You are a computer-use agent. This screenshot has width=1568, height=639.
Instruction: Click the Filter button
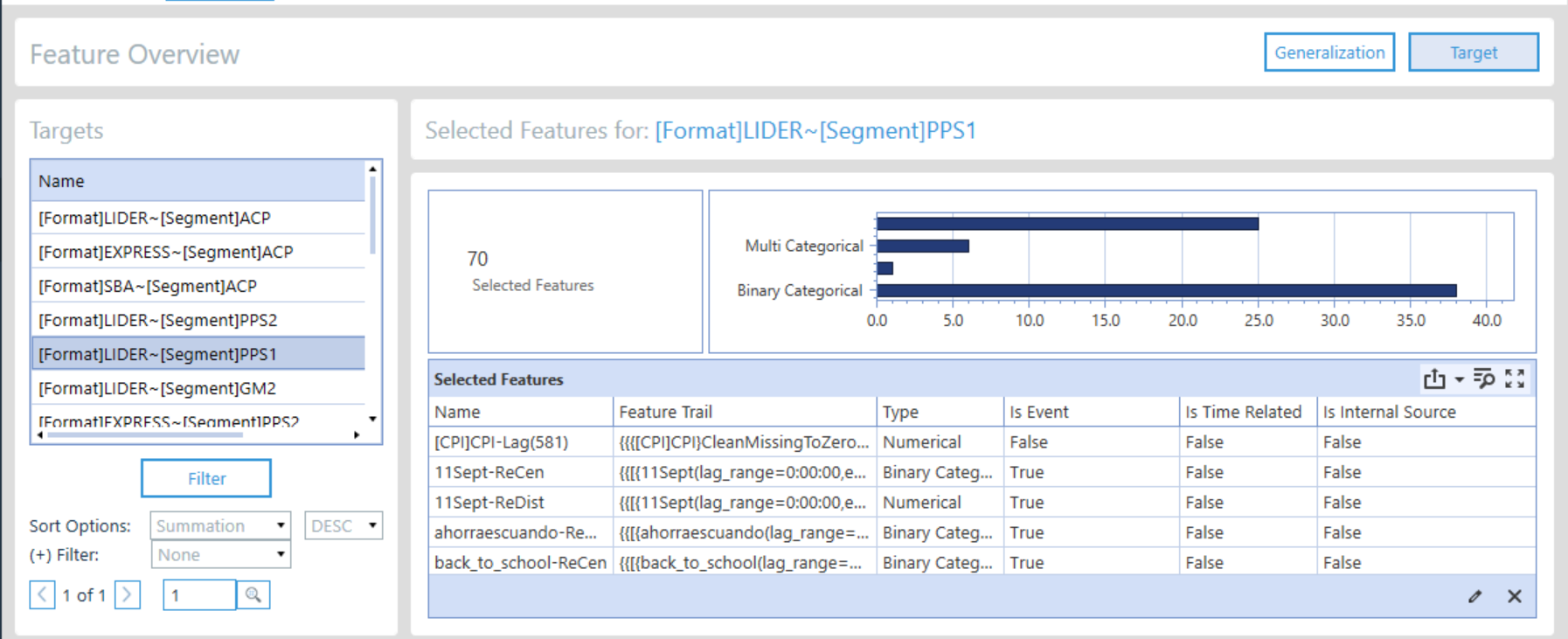coord(206,478)
